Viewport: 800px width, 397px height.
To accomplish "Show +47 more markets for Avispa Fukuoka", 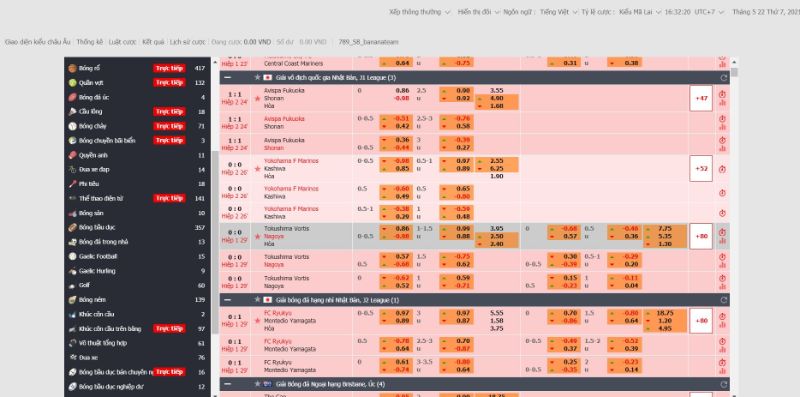I will pos(701,98).
